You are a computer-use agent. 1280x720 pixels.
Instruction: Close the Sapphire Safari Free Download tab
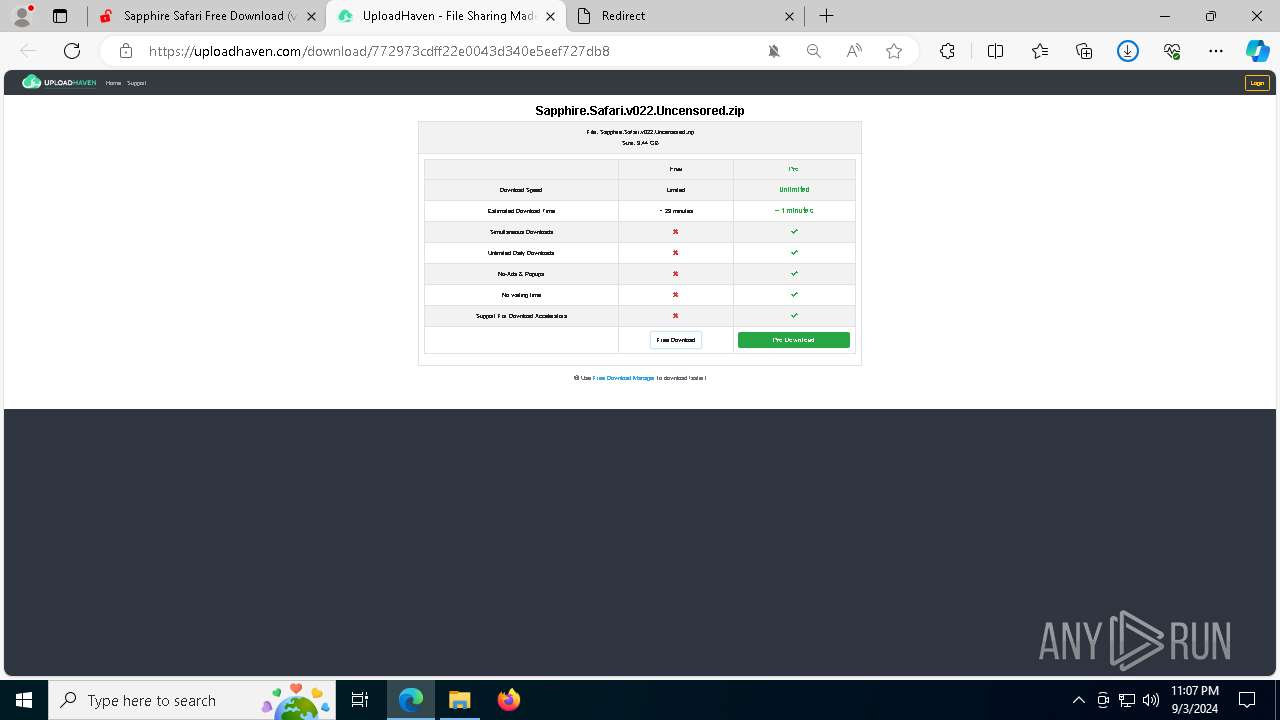[x=311, y=16]
